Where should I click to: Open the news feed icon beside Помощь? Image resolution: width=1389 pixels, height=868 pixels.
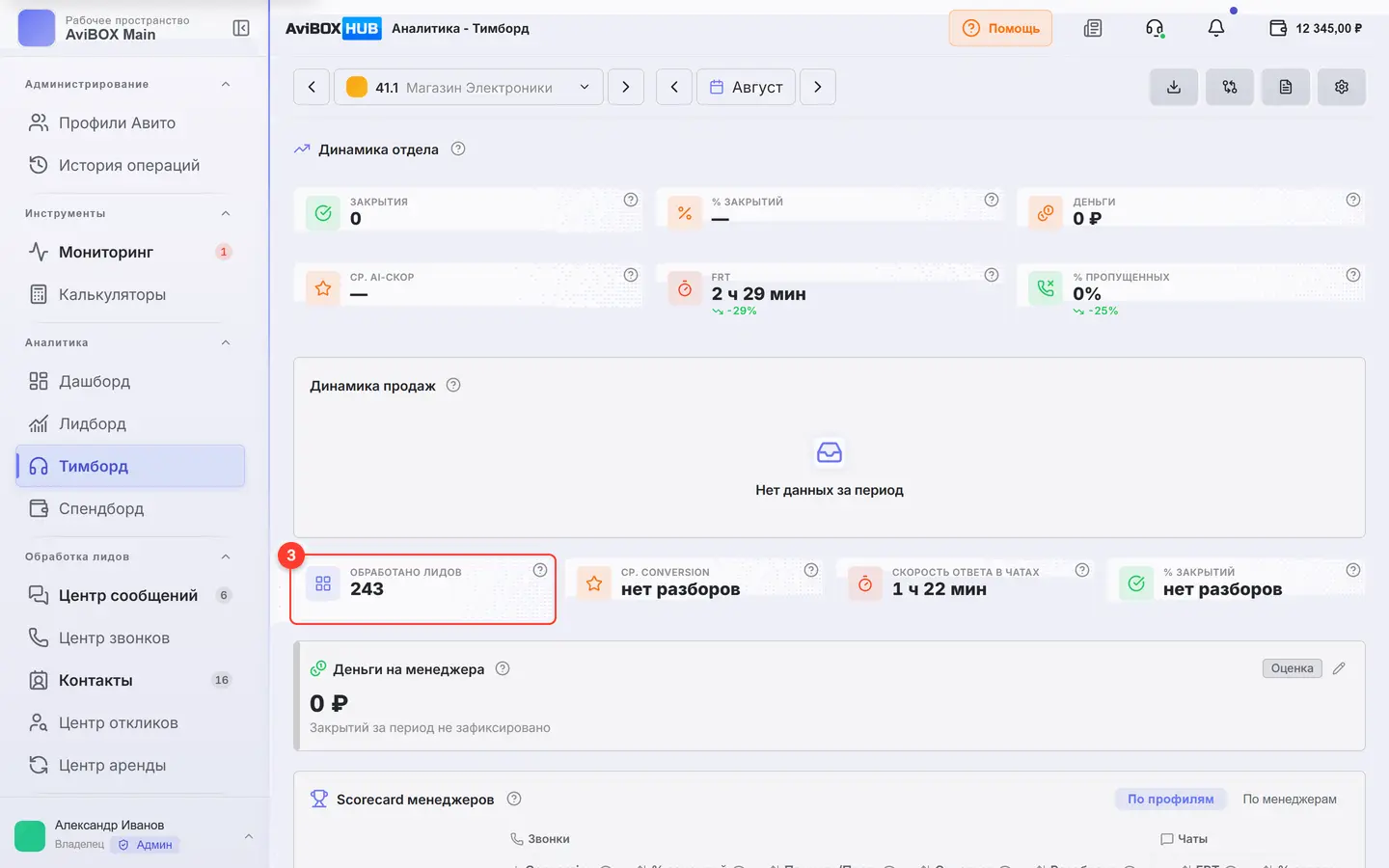pyautogui.click(x=1093, y=28)
